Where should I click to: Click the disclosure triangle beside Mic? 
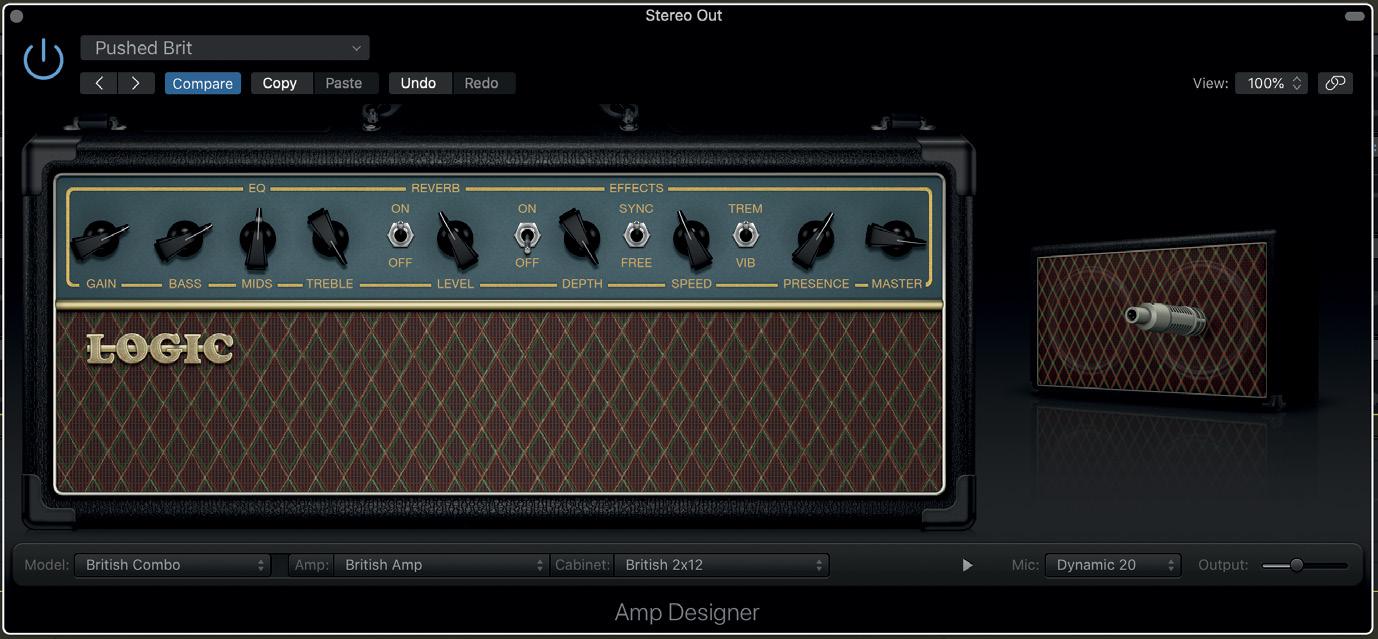coord(967,565)
